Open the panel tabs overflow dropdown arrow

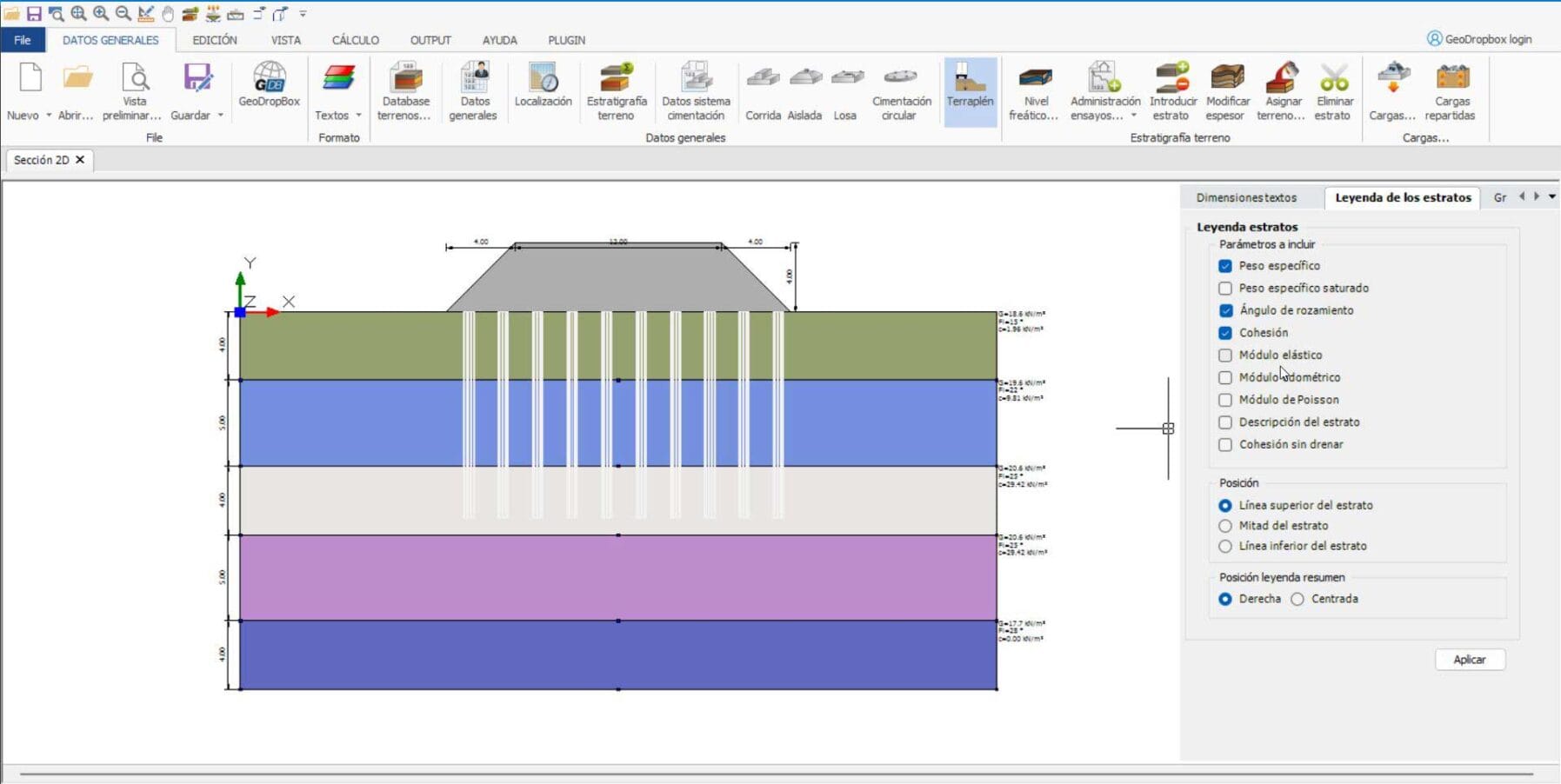[1552, 197]
